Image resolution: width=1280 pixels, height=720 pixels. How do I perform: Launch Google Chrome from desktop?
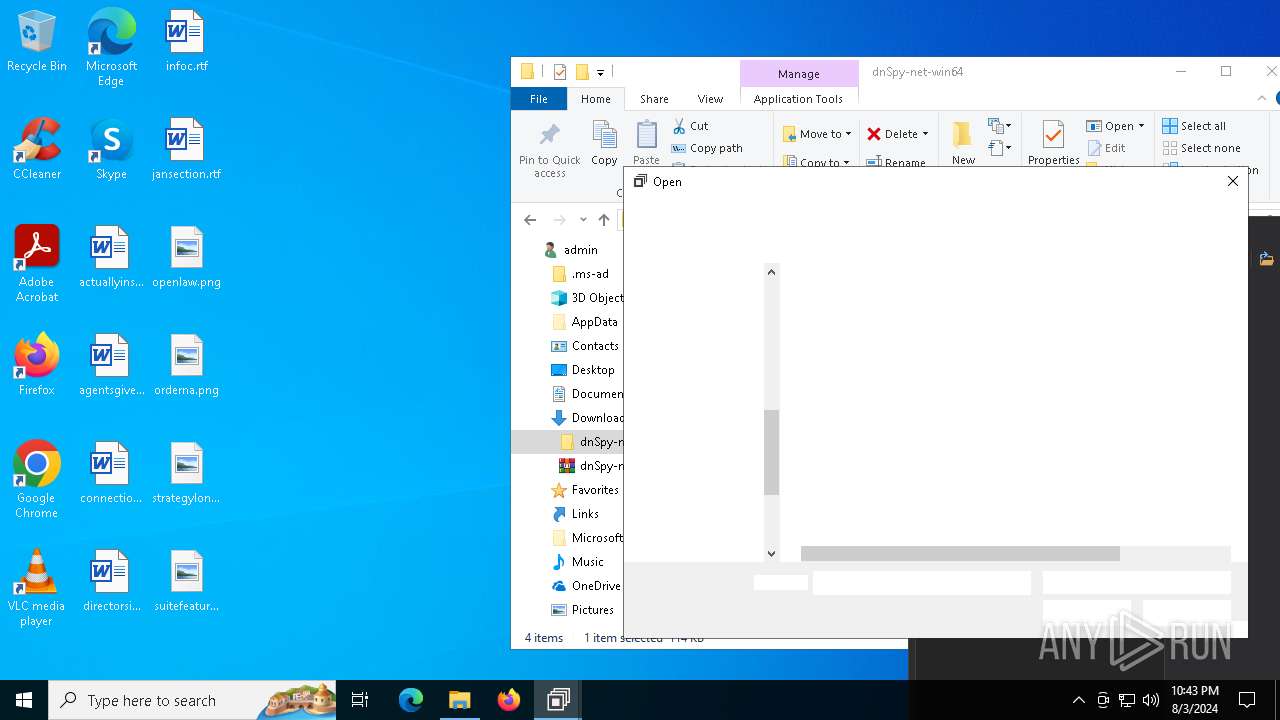(37, 480)
